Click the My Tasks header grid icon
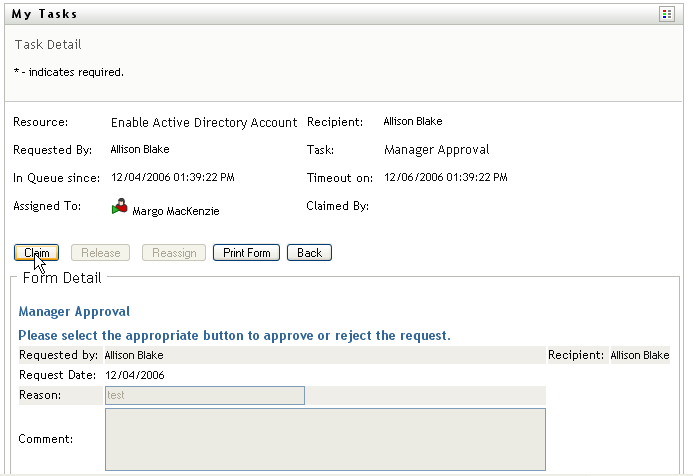This screenshot has height=476, width=693. coord(667,15)
